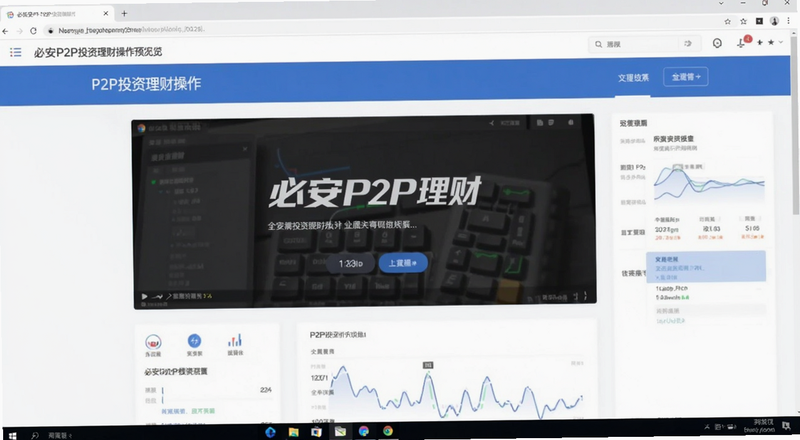Click into the page search field

coord(643,44)
